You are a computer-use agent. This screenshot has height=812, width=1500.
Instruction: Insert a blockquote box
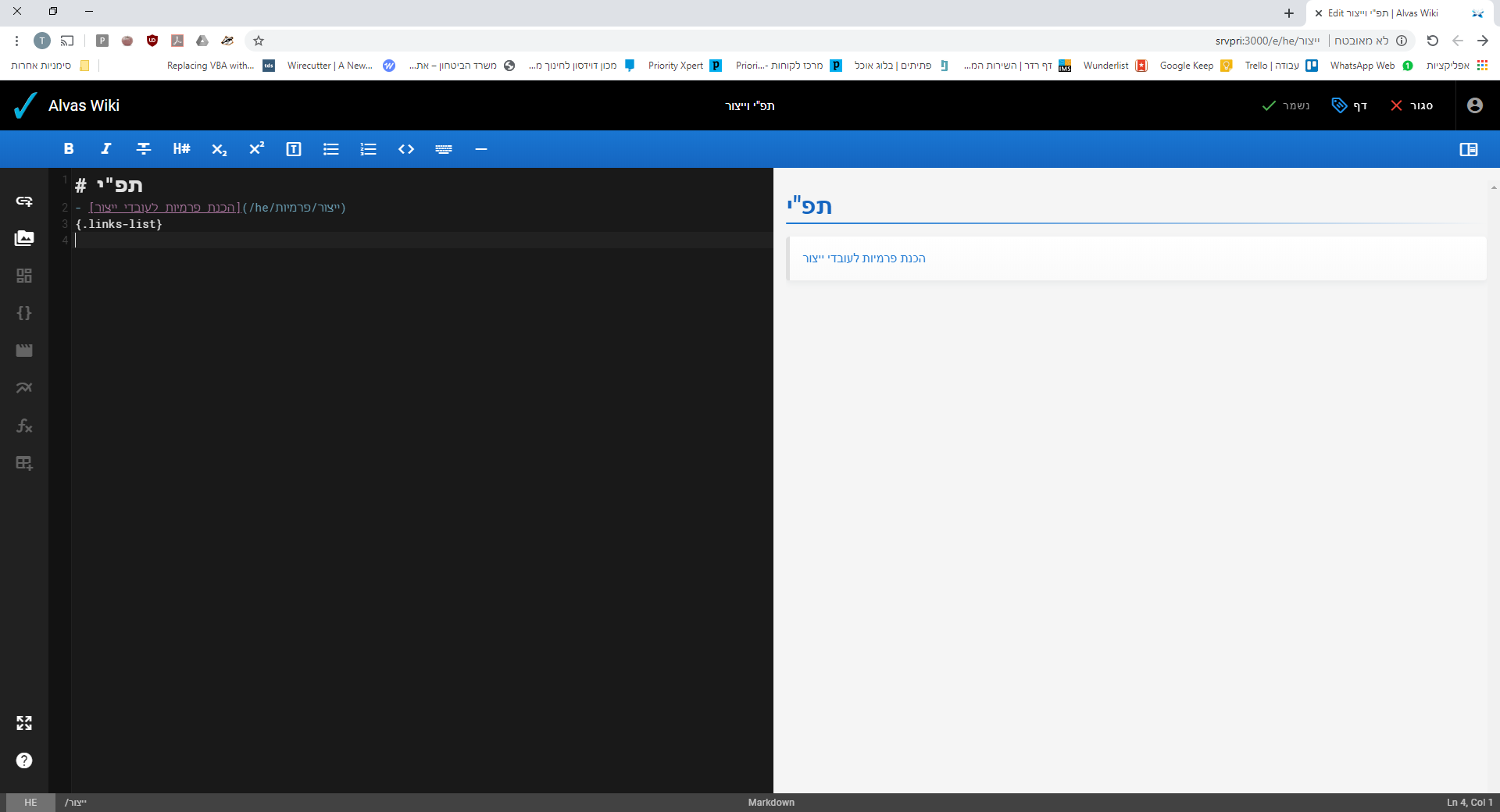tap(294, 149)
